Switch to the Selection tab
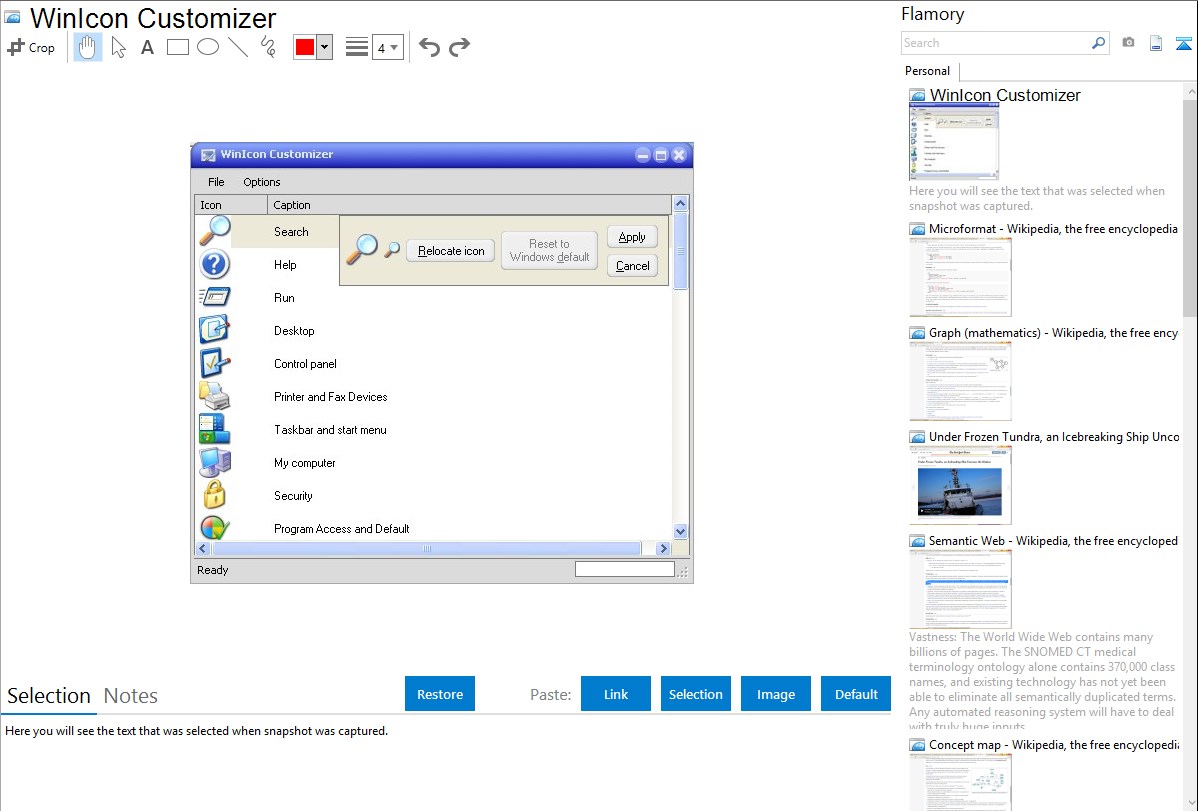Screen dimensions: 1198x811 [x=49, y=696]
